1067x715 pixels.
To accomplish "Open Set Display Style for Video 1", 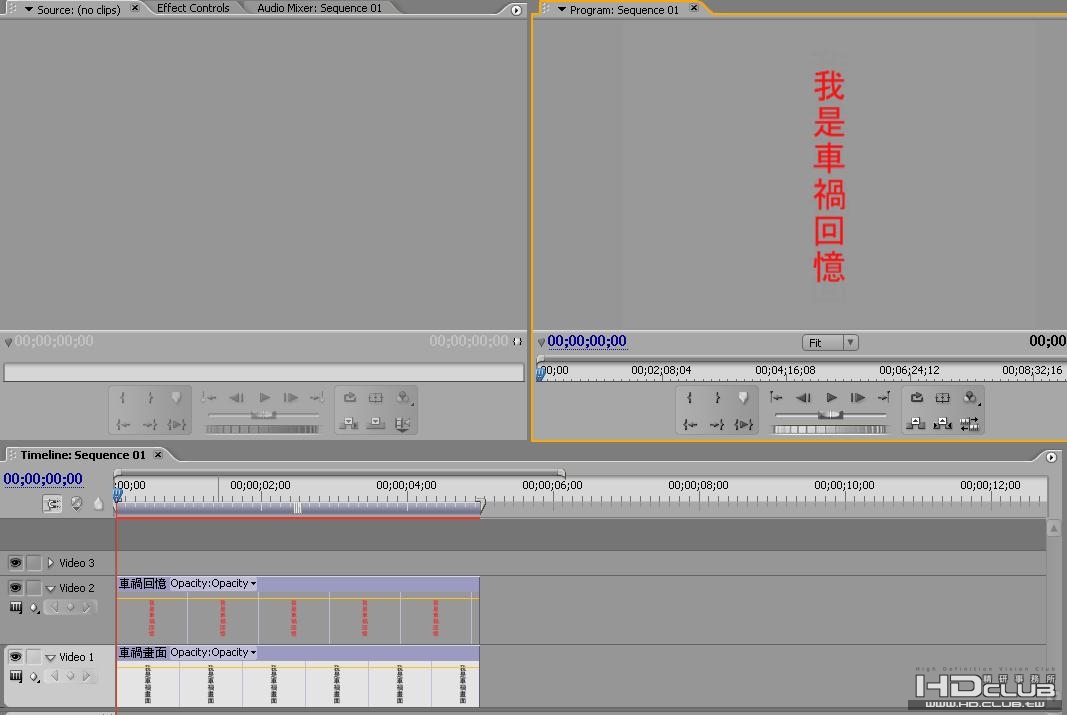I will pyautogui.click(x=16, y=676).
